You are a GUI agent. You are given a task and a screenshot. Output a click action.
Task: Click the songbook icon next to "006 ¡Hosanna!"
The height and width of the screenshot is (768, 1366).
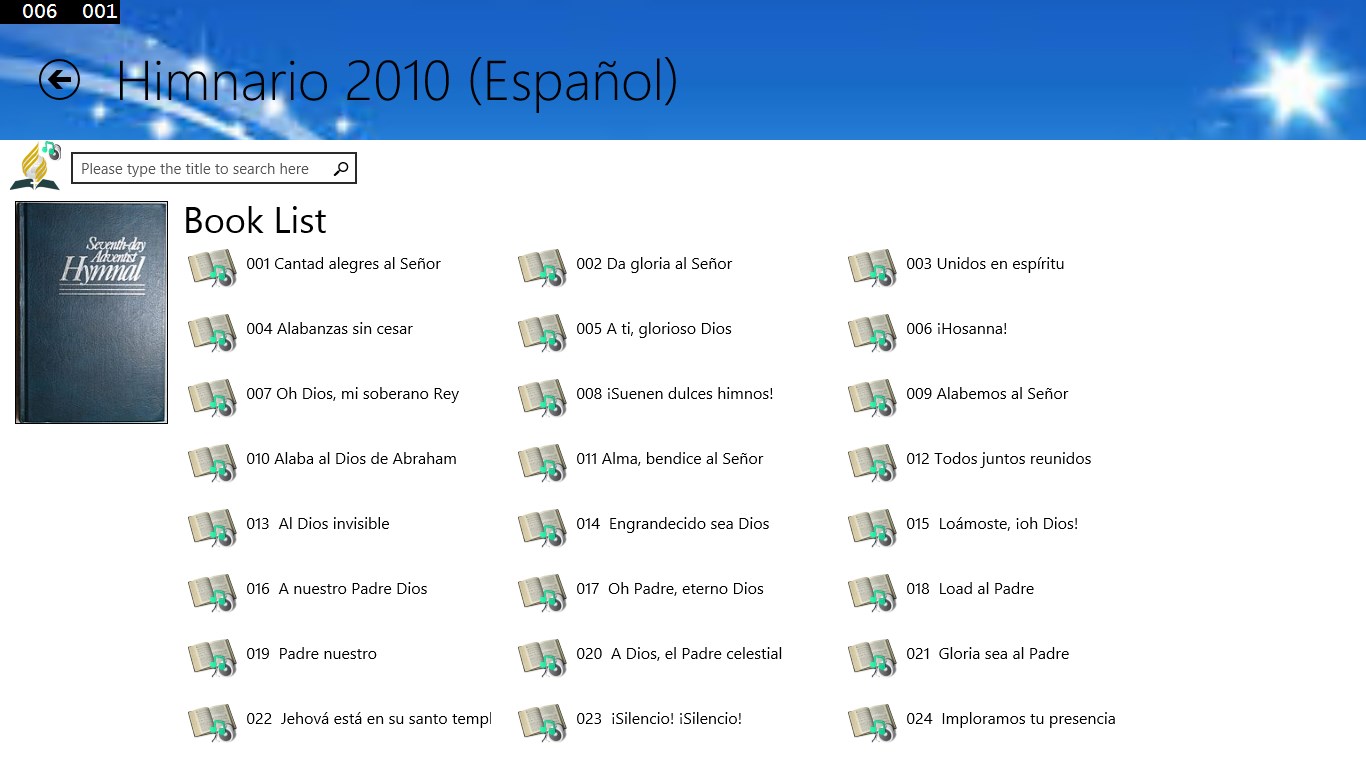click(x=873, y=333)
